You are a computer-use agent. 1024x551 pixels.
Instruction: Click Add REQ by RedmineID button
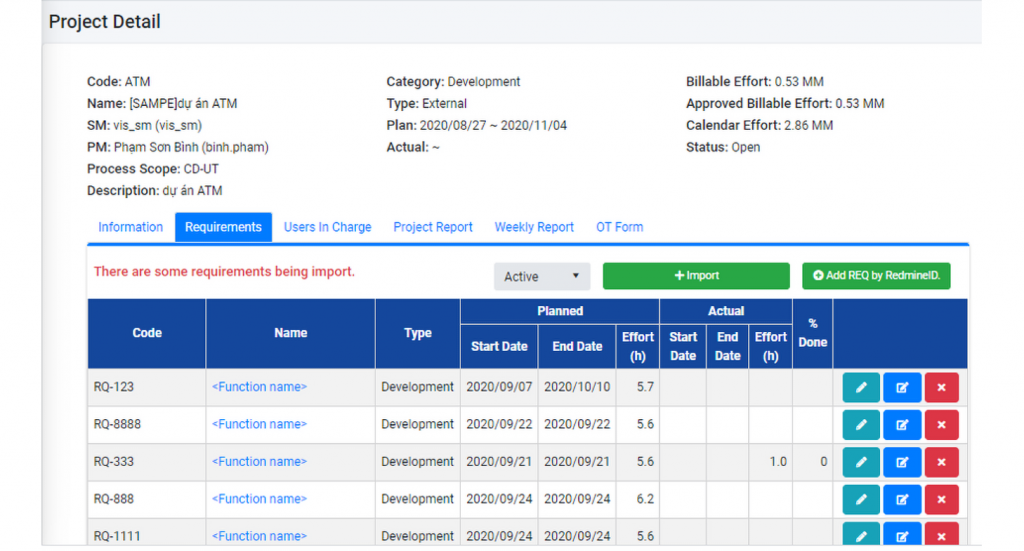pyautogui.click(x=876, y=276)
